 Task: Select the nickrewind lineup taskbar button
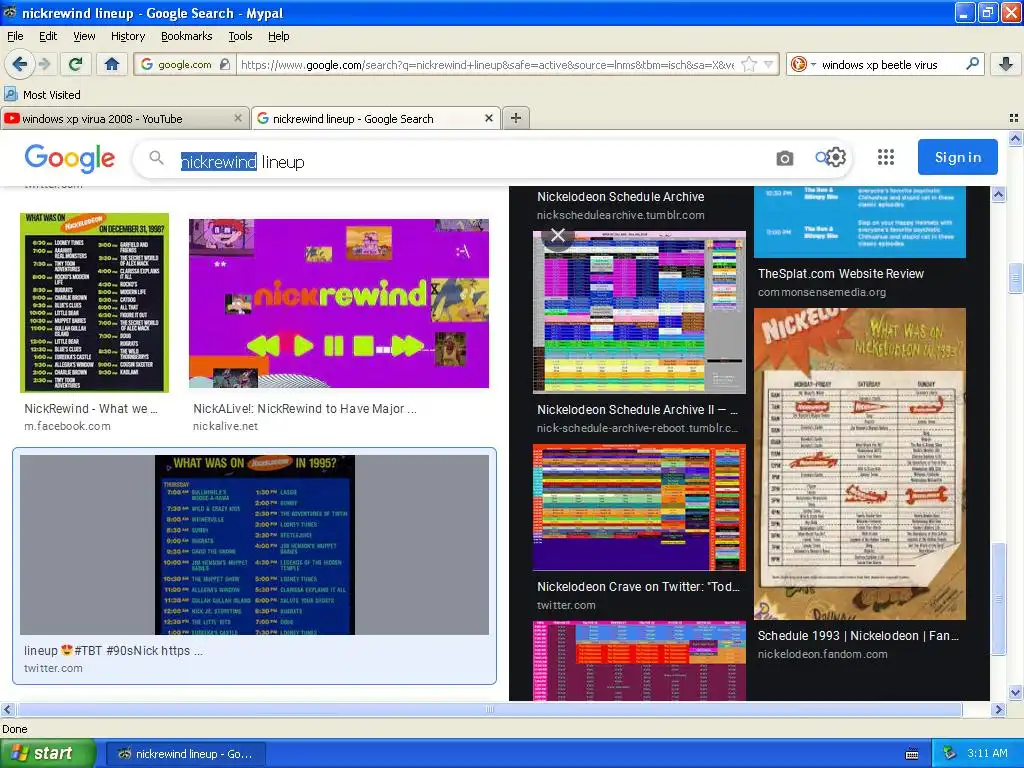(186, 754)
